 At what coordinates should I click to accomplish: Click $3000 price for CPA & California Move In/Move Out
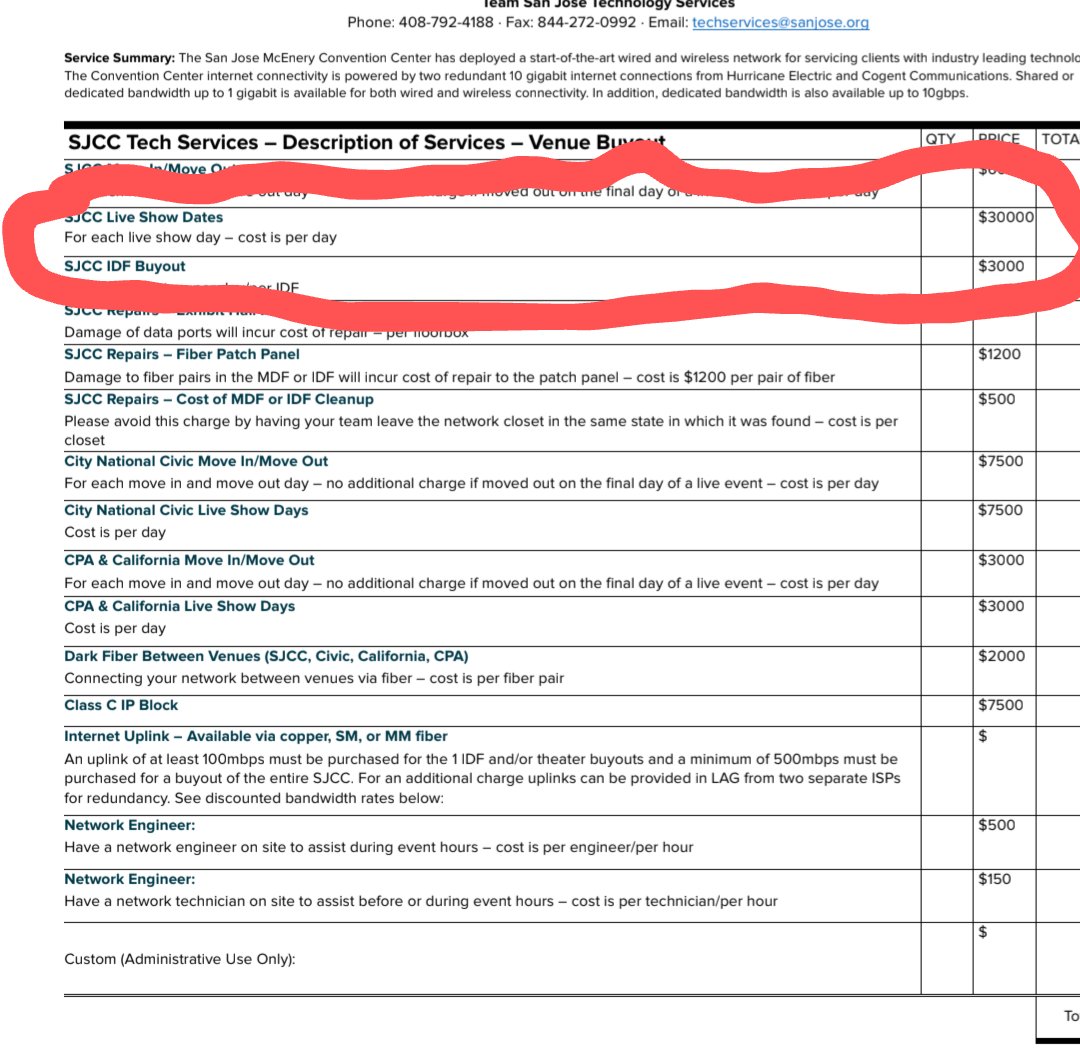pyautogui.click(x=1001, y=560)
